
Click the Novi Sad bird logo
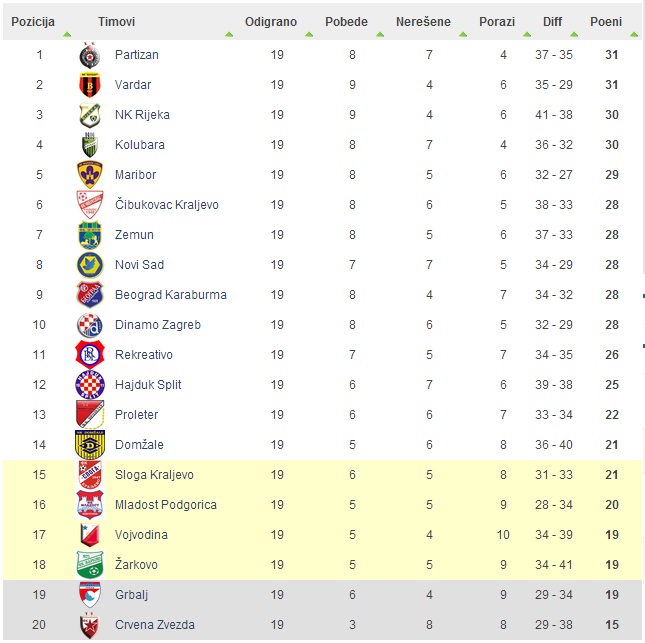click(90, 265)
